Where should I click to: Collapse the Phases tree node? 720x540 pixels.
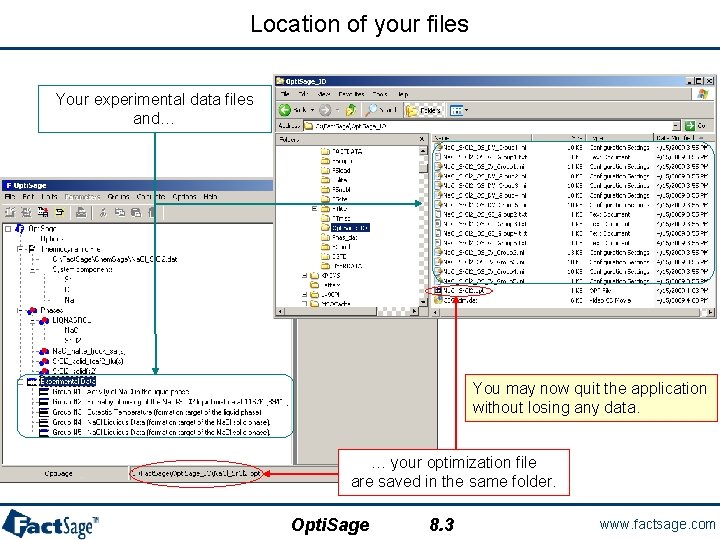tap(20, 310)
